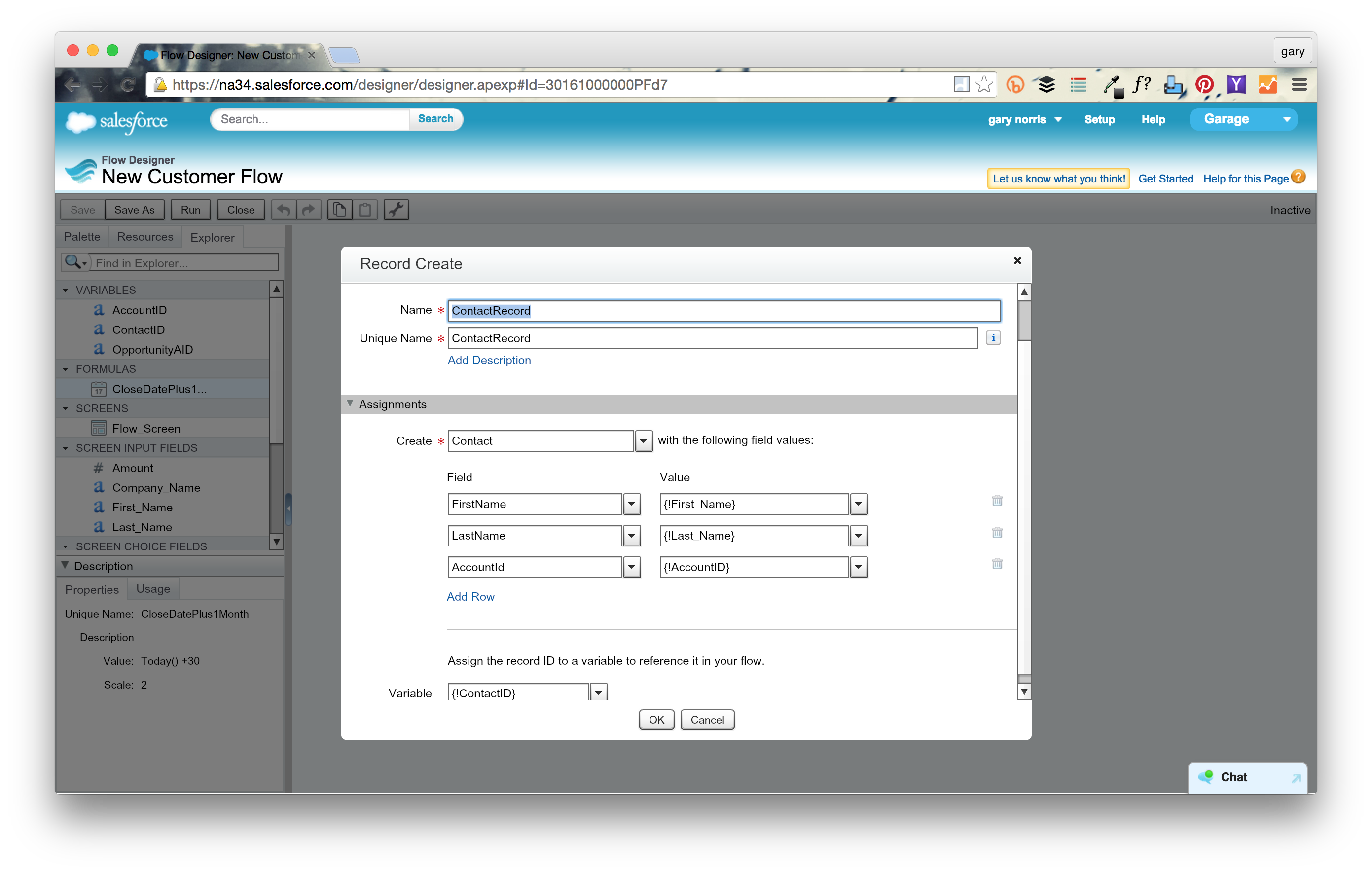The height and width of the screenshot is (873, 1372).
Task: Open the Usage tab
Action: (153, 588)
